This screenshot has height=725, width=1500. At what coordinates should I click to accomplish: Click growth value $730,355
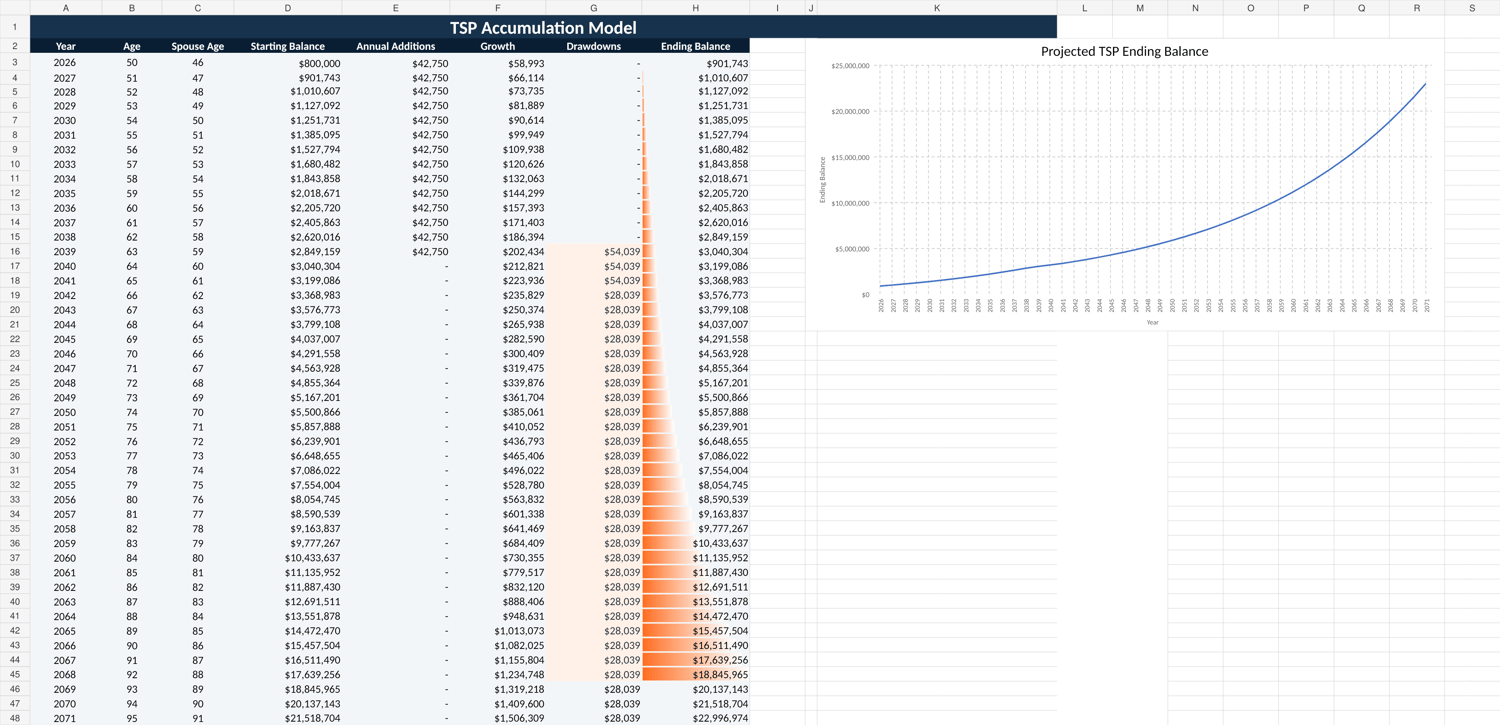[x=498, y=558]
